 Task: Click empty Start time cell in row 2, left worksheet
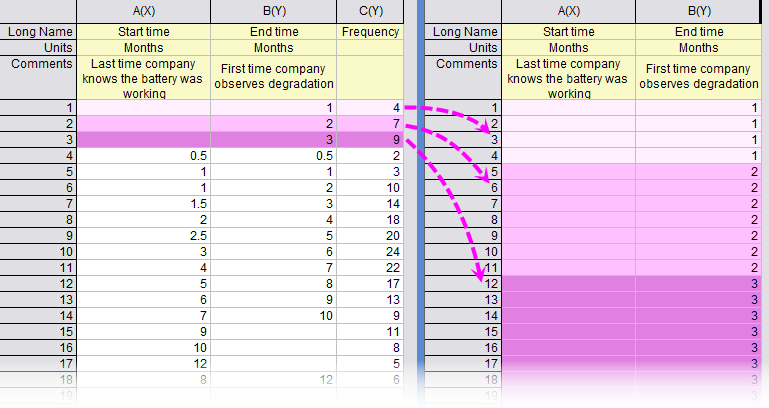point(143,124)
